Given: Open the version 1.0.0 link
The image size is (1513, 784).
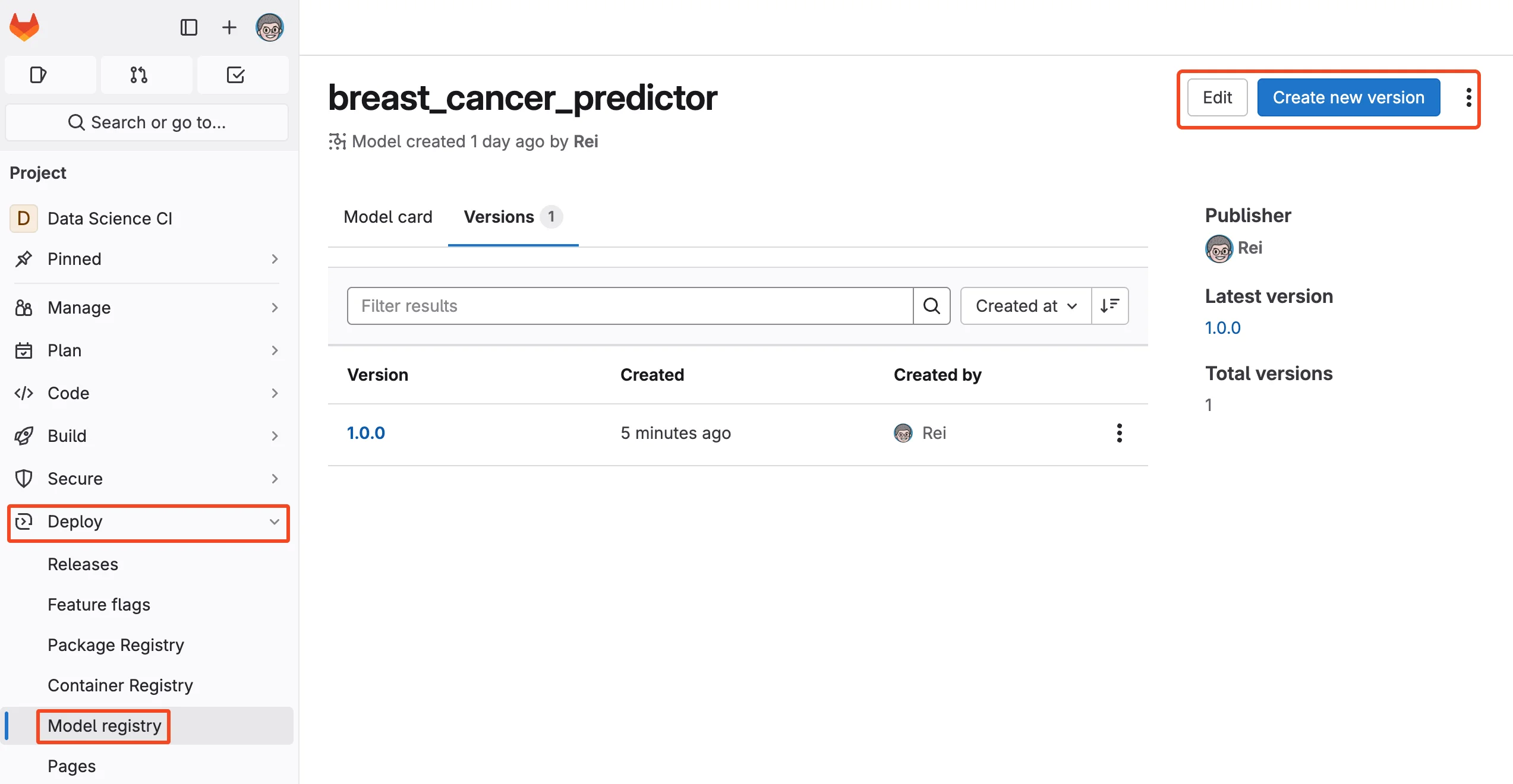Looking at the screenshot, I should tap(365, 433).
